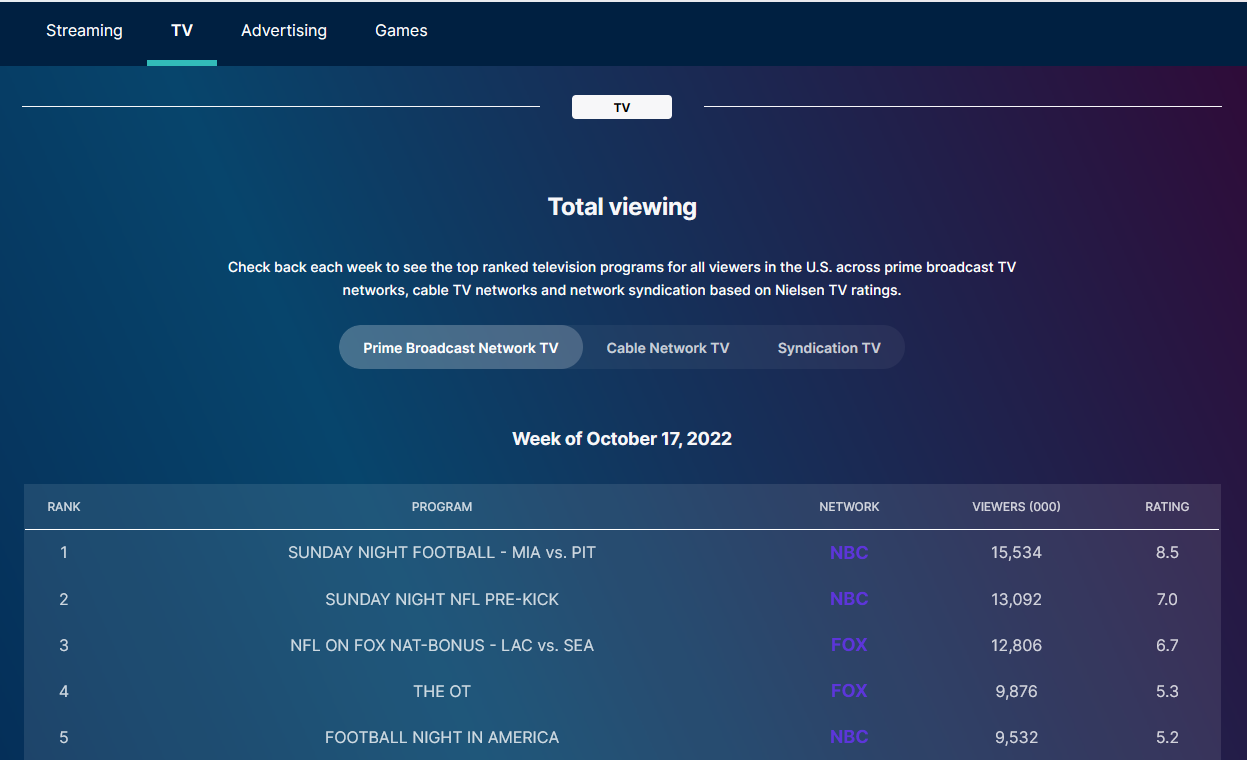This screenshot has width=1247, height=760.
Task: Show Syndication TV ratings
Action: pos(829,348)
